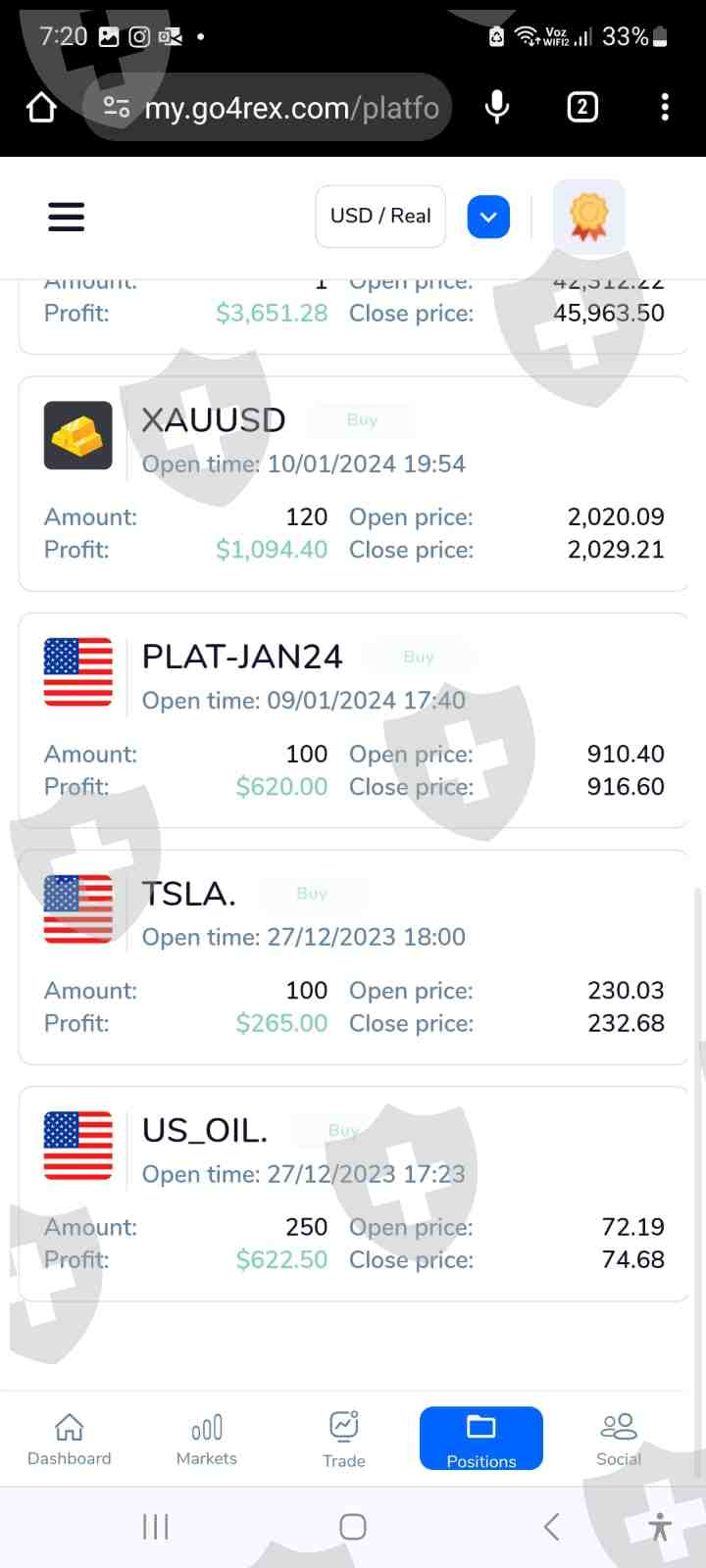The height and width of the screenshot is (1568, 706).
Task: Go to the Dashboard tab
Action: coord(69,1439)
